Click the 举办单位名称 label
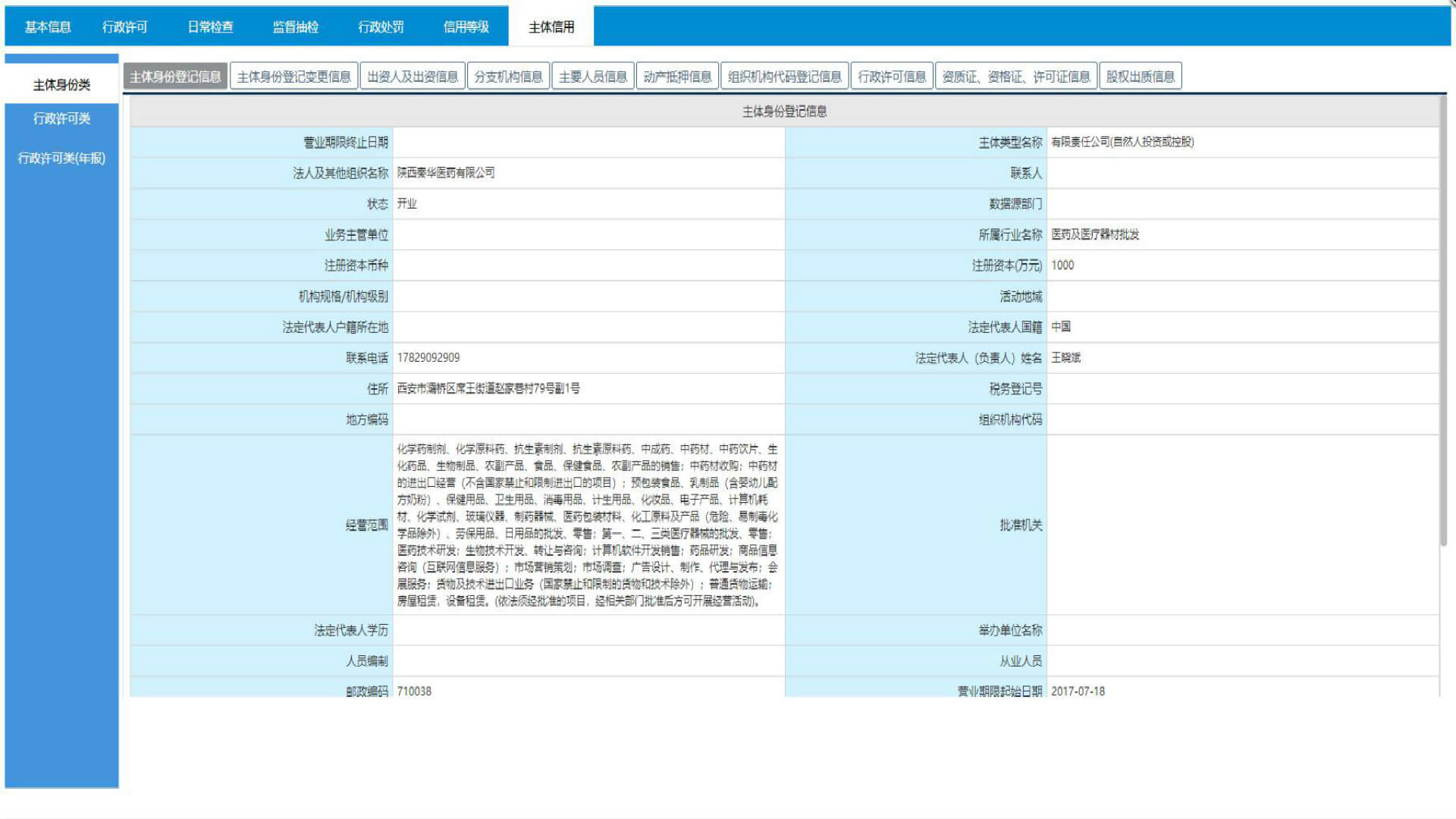 (x=1010, y=631)
